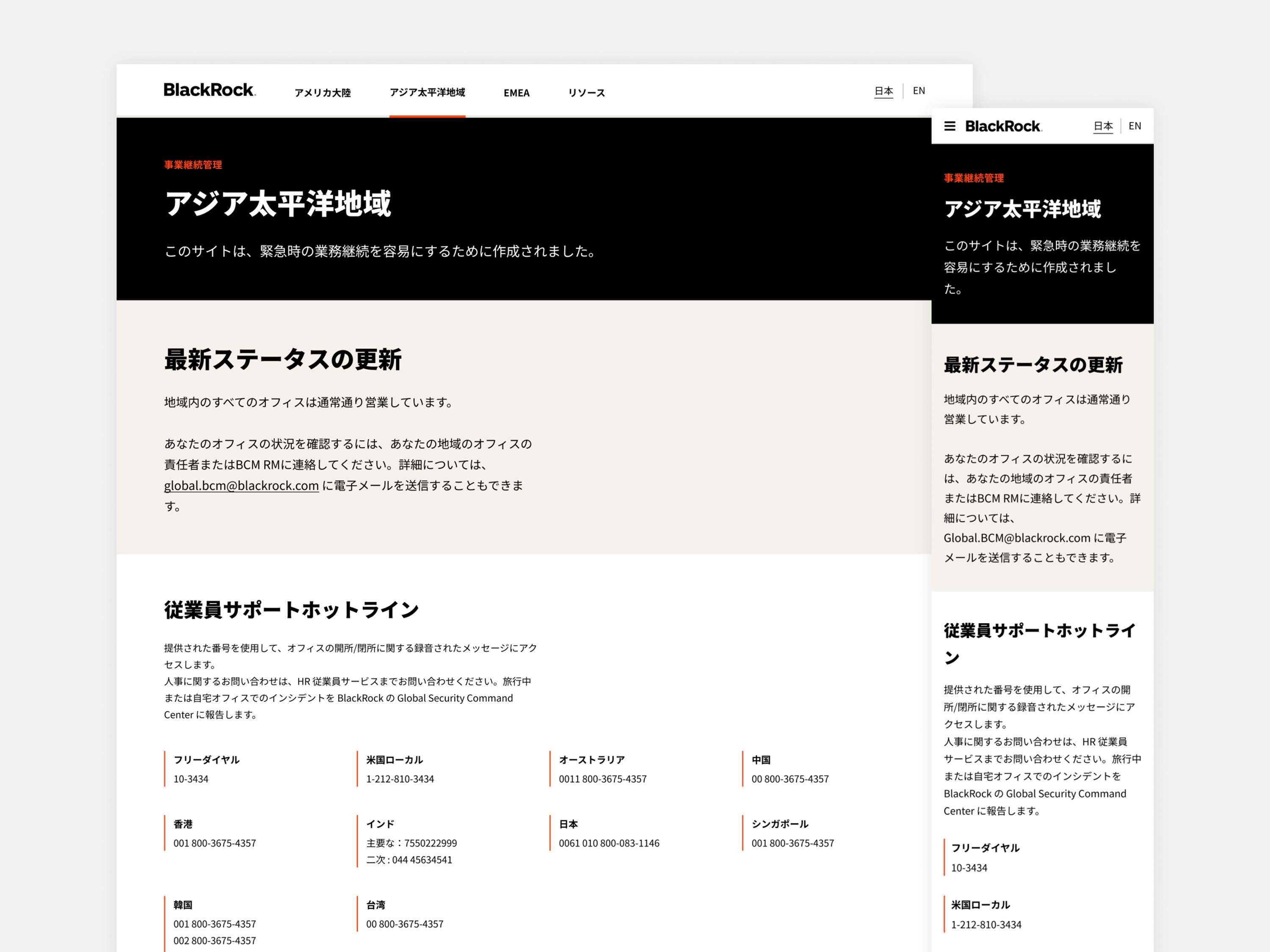Click the BlackRock logo in desktop header

(x=210, y=90)
